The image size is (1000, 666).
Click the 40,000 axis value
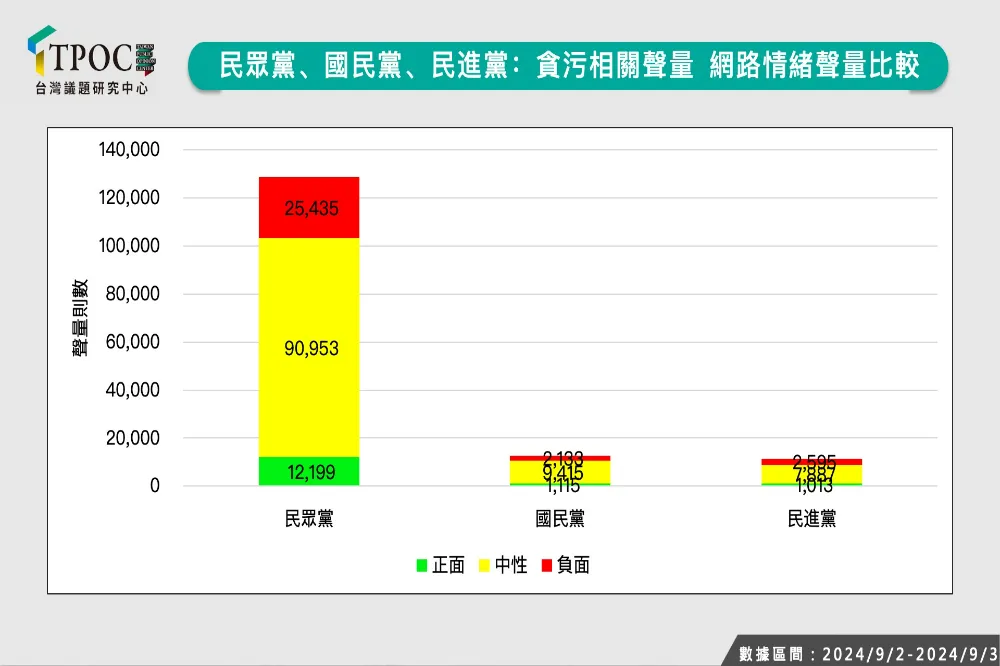(x=133, y=390)
